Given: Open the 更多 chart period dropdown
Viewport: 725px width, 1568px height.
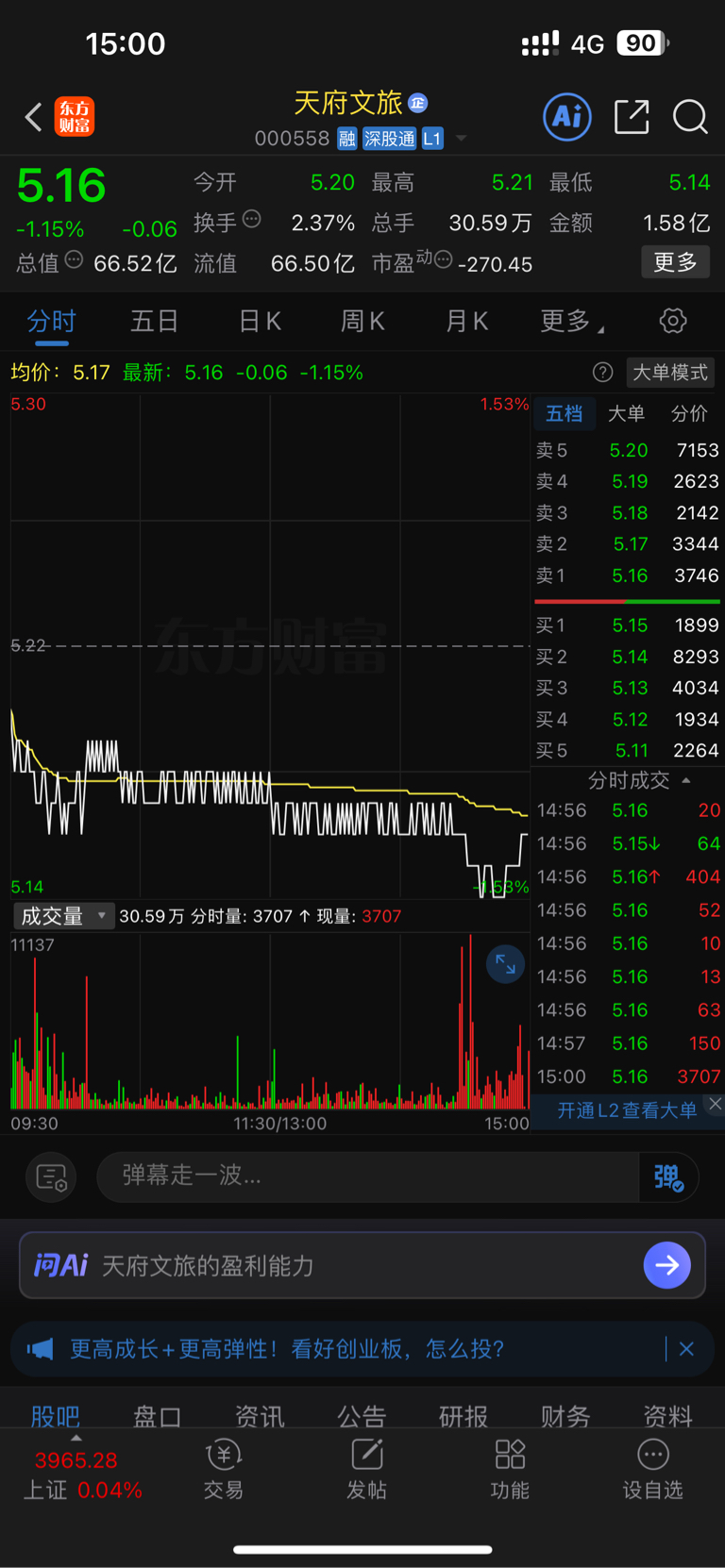Looking at the screenshot, I should (572, 322).
